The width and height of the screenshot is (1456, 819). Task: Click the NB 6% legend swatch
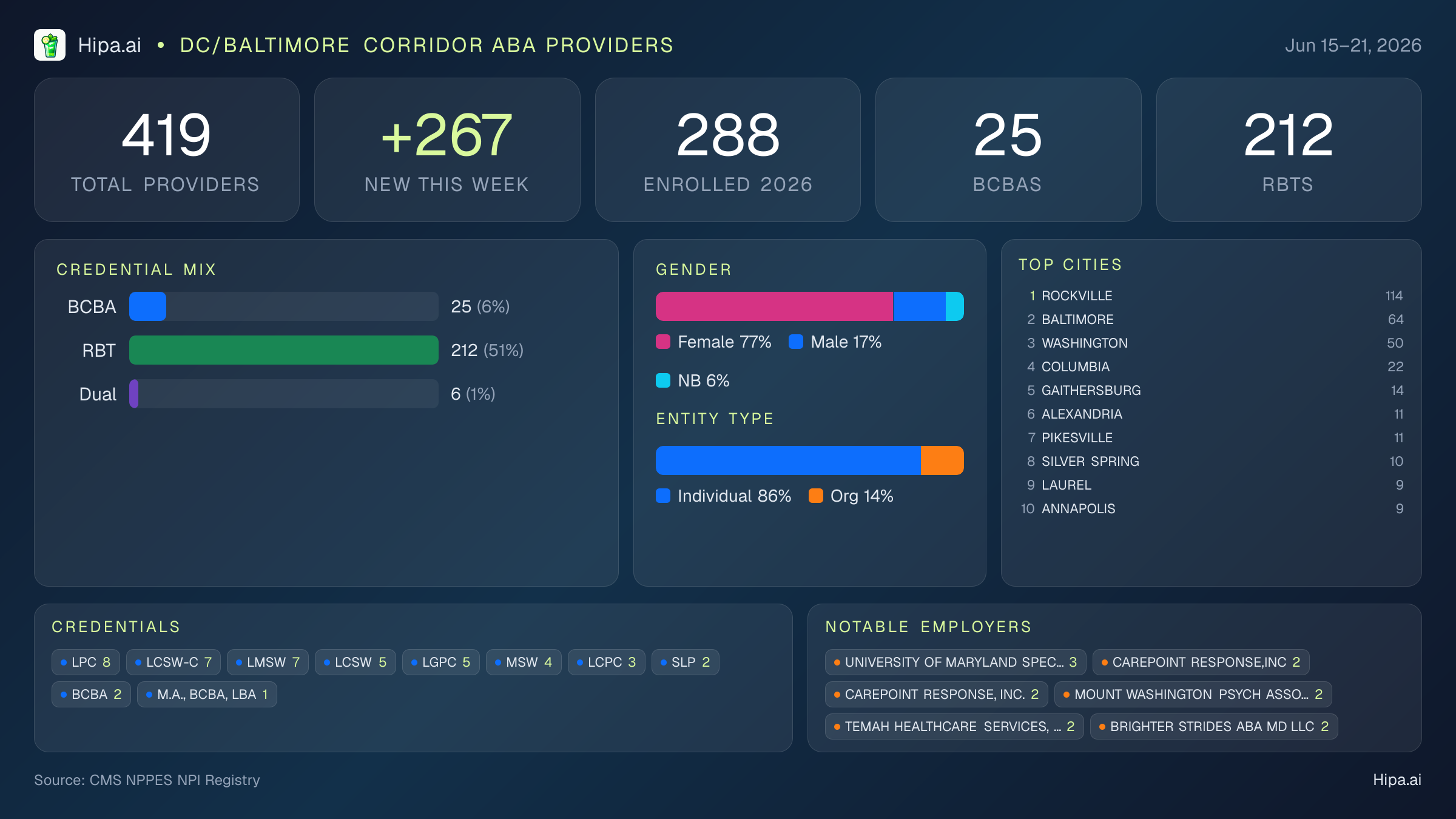click(x=663, y=380)
